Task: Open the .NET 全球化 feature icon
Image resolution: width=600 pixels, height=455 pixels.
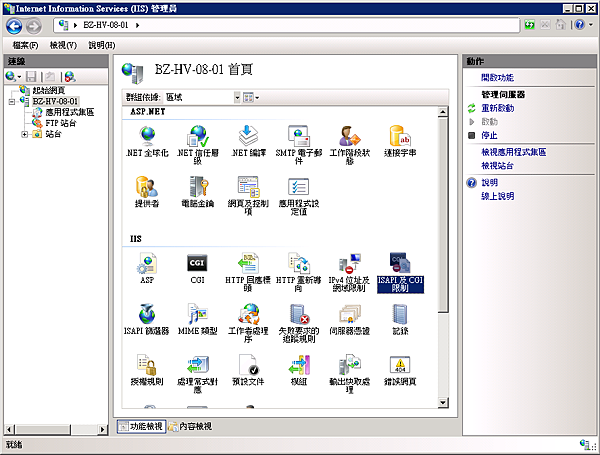Action: tap(147, 141)
